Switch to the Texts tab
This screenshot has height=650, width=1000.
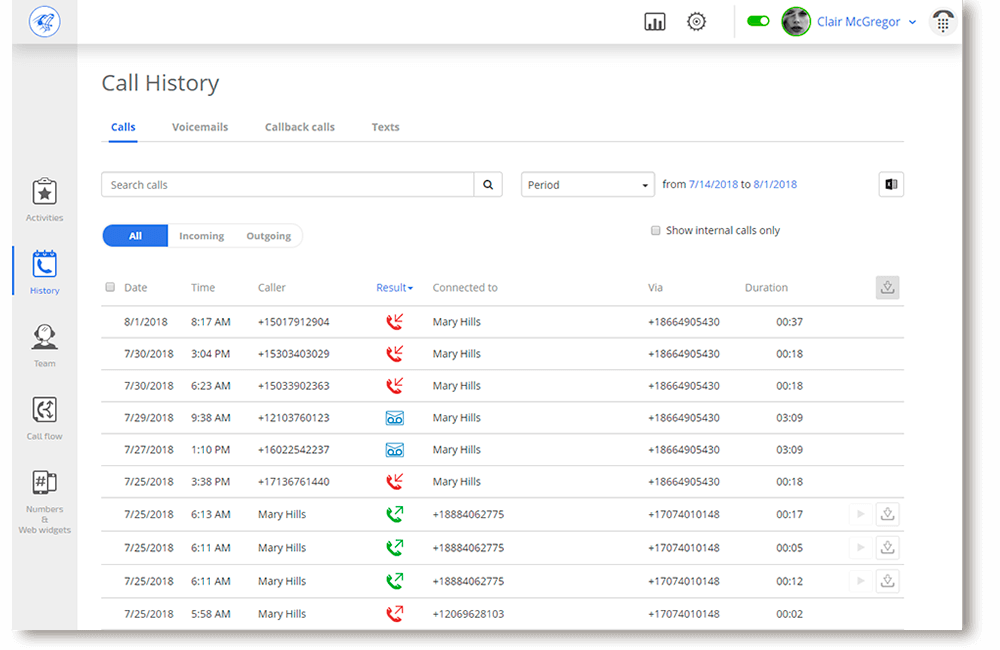point(385,127)
